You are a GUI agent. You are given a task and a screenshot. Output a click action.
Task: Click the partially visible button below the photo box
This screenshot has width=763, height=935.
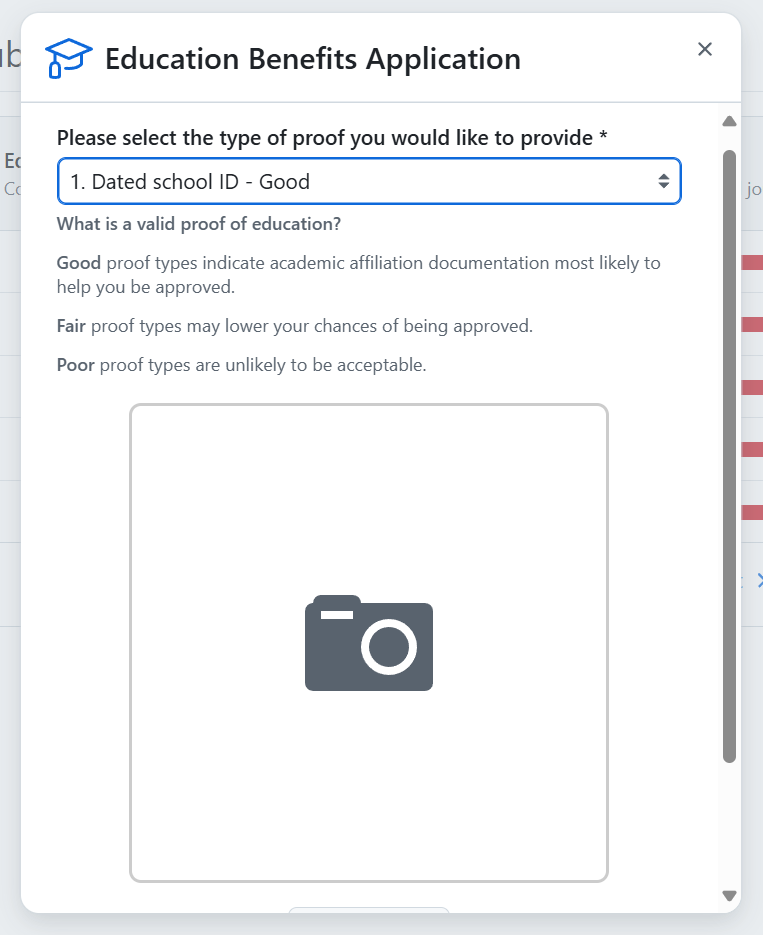[x=368, y=910]
